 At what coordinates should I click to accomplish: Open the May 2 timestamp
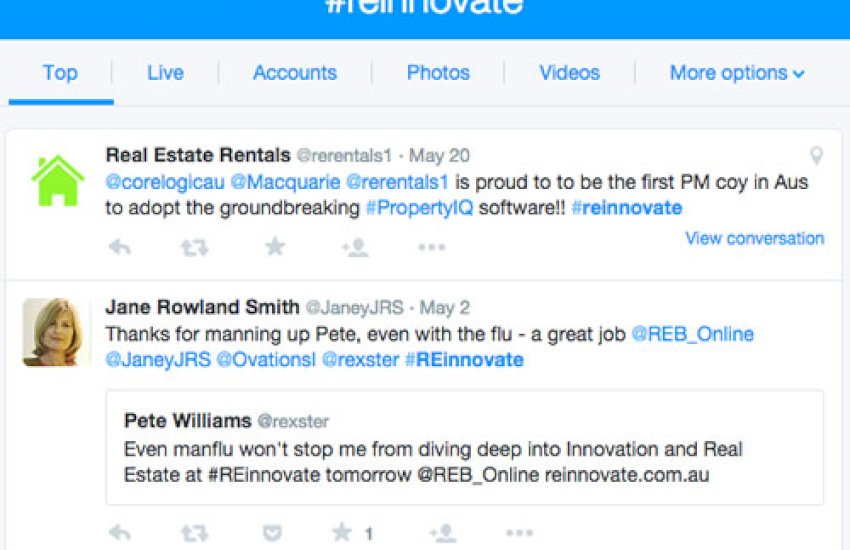(x=445, y=308)
